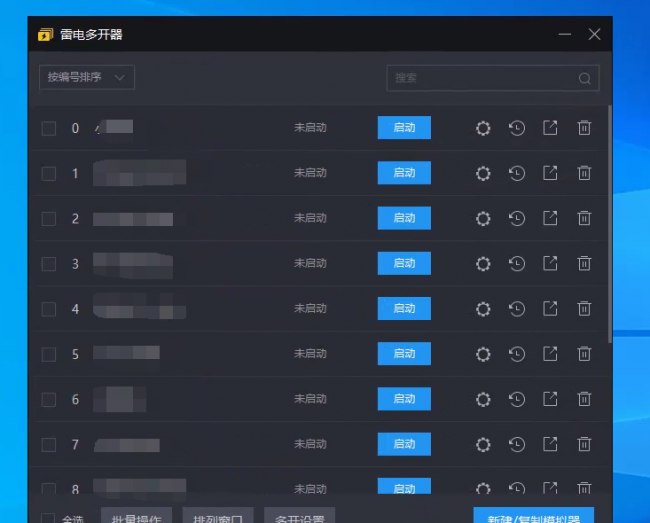Screen dimensions: 650x523
Task: Click the emulator list vertical scrollbar
Action: 610,224
